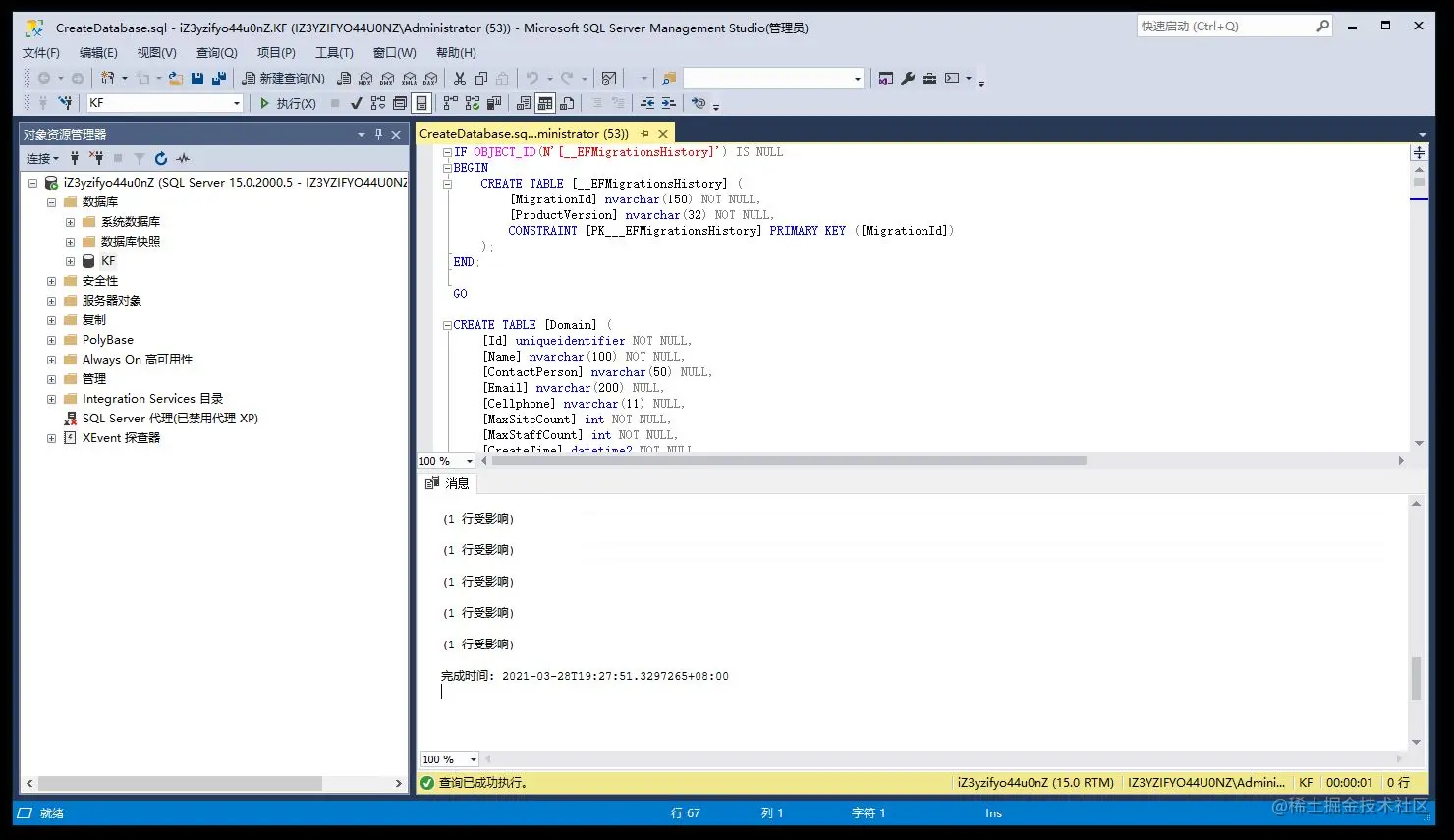Click the Parse checkmark icon

coord(356,103)
